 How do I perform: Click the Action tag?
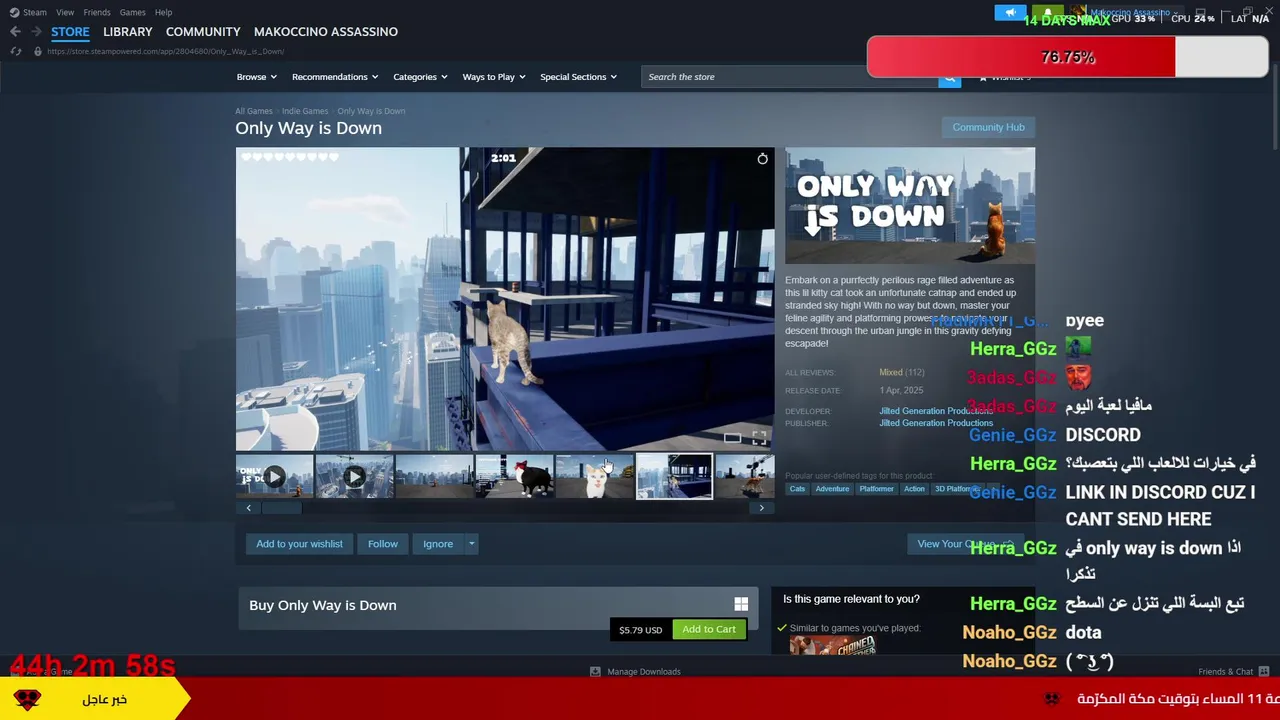tap(915, 489)
